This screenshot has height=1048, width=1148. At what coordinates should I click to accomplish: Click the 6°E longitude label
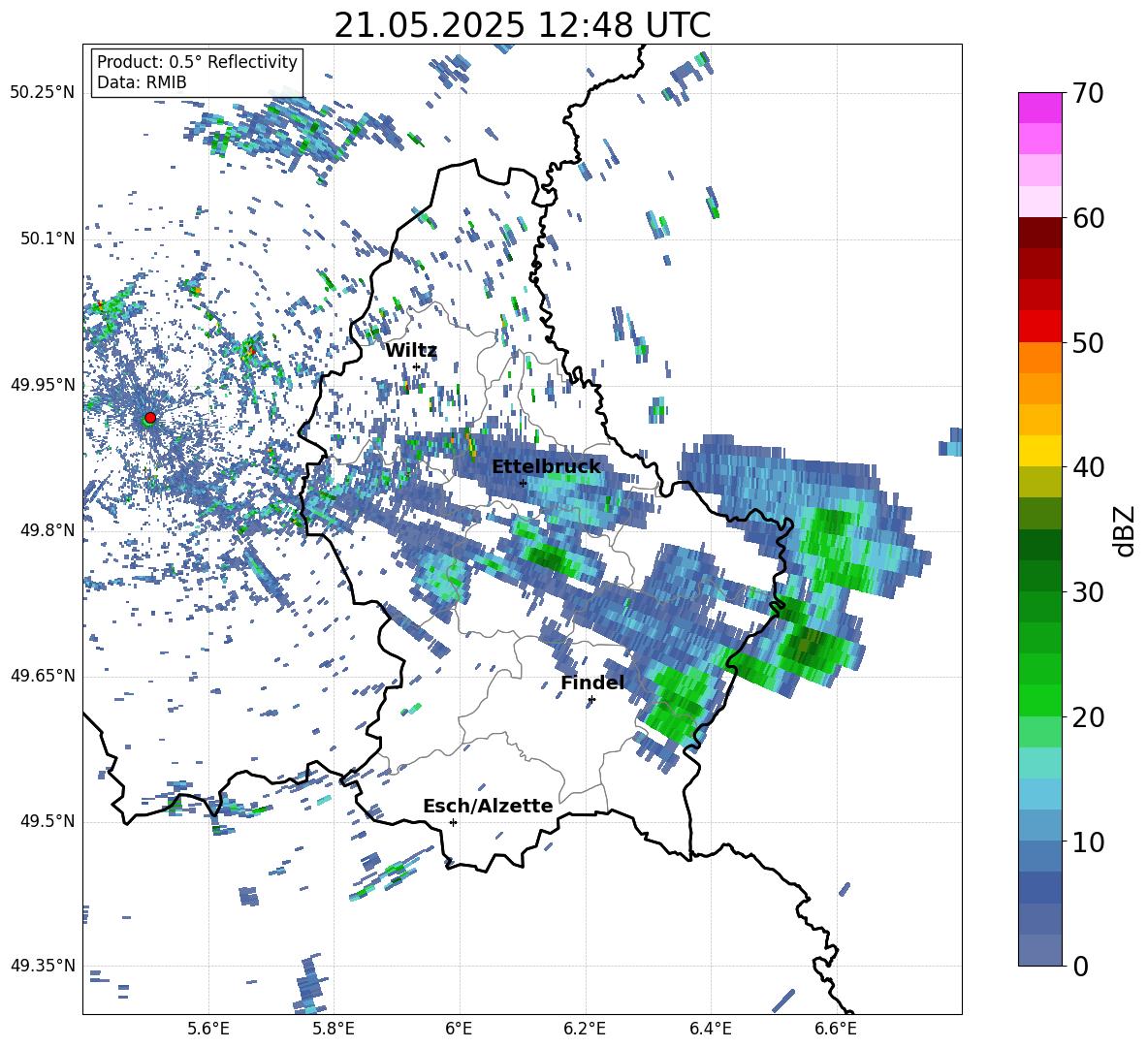[459, 1029]
